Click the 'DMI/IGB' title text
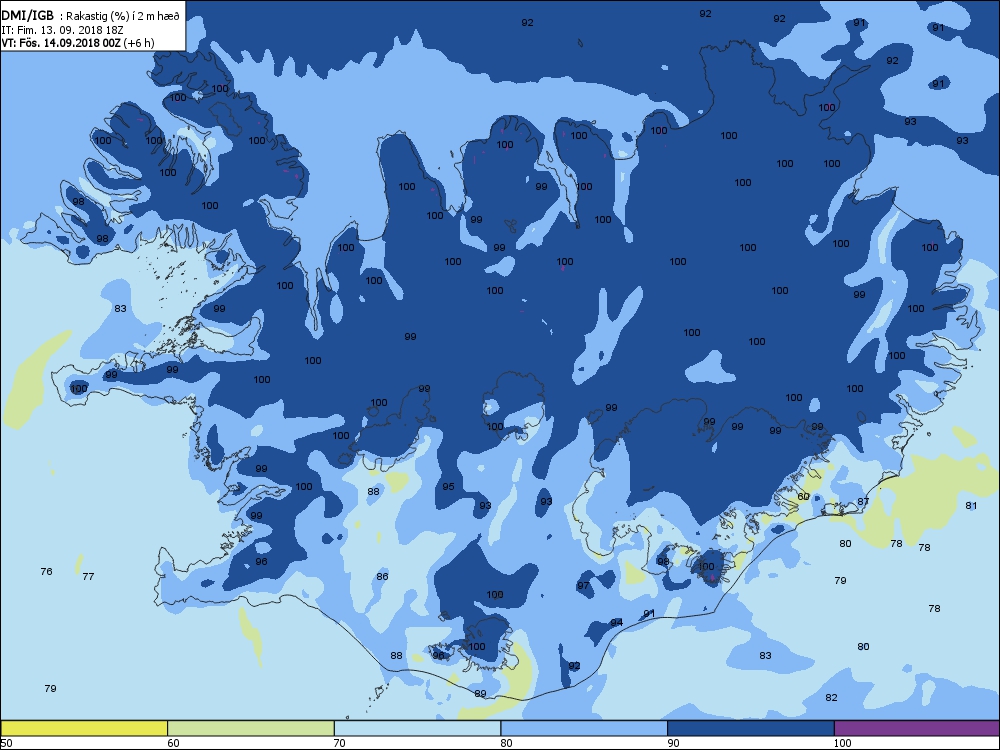This screenshot has height=750, width=1000. tap(27, 16)
